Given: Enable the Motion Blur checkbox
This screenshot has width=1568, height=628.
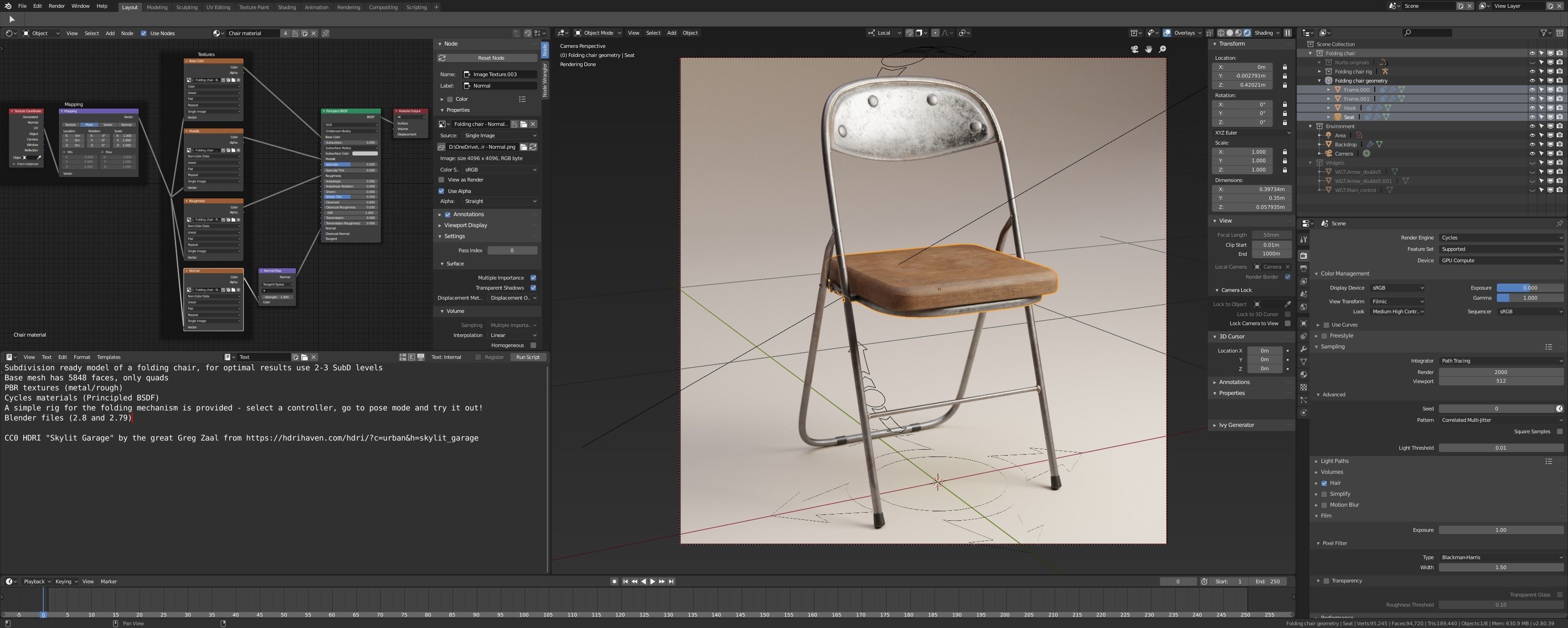Looking at the screenshot, I should (1324, 505).
